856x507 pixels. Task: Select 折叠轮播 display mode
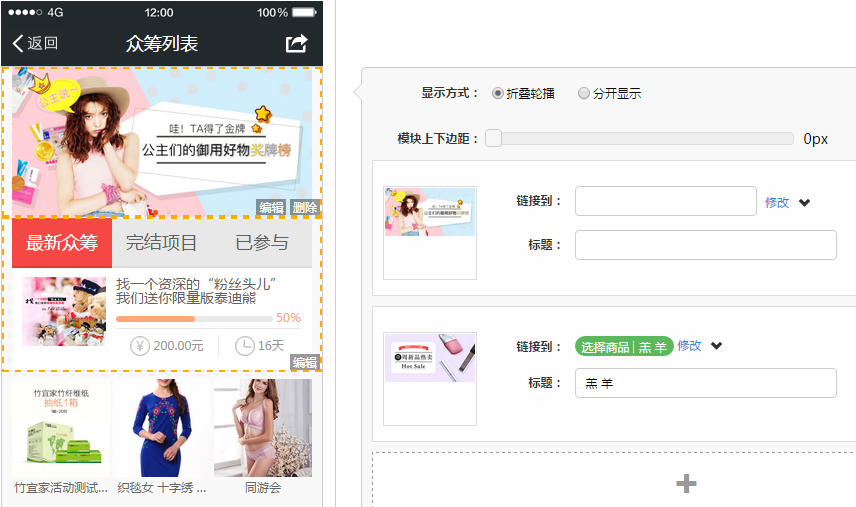pyautogui.click(x=498, y=93)
